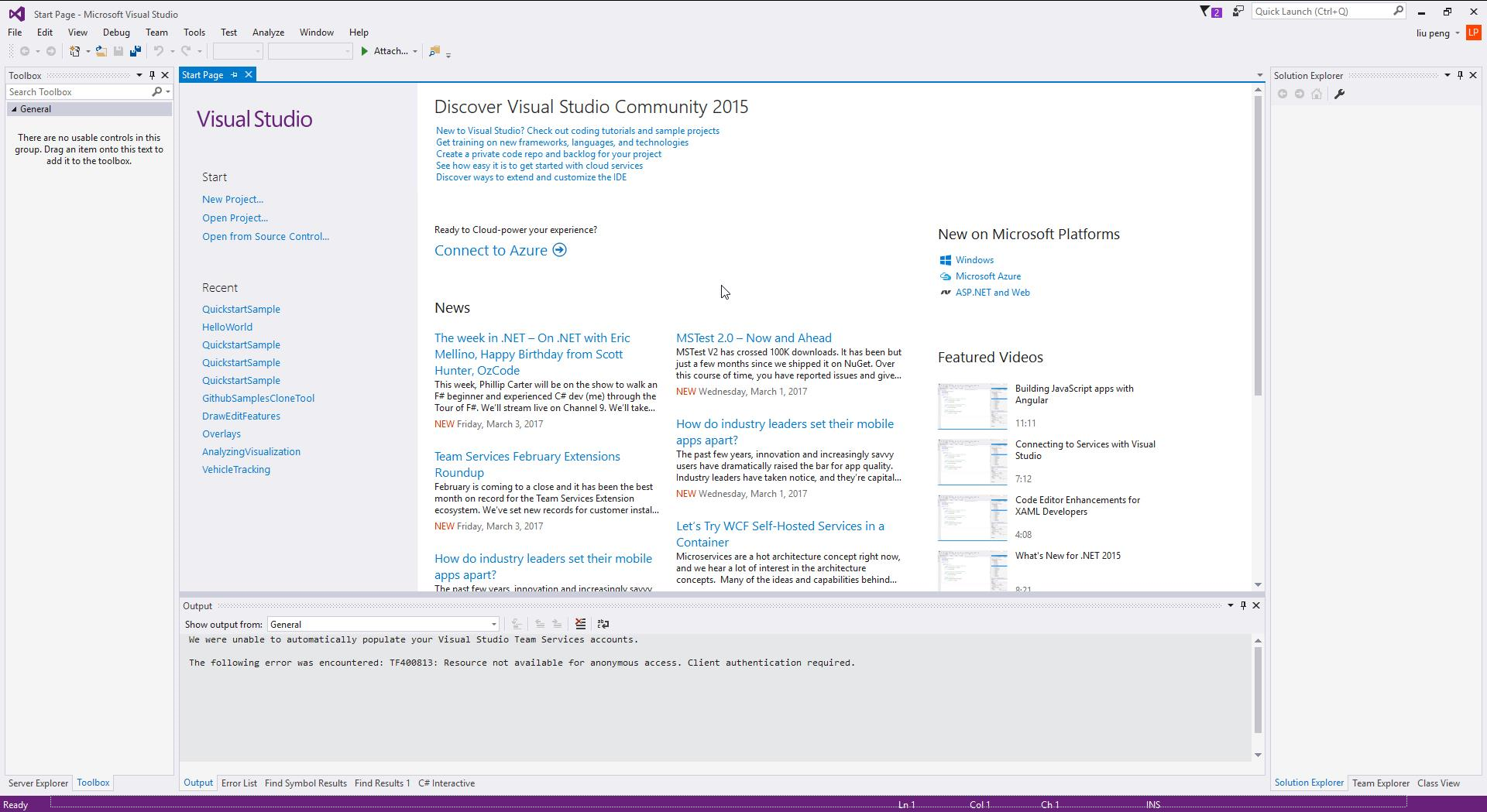Image resolution: width=1487 pixels, height=812 pixels.
Task: Click the Search Toolbox input field
Action: tap(77, 91)
